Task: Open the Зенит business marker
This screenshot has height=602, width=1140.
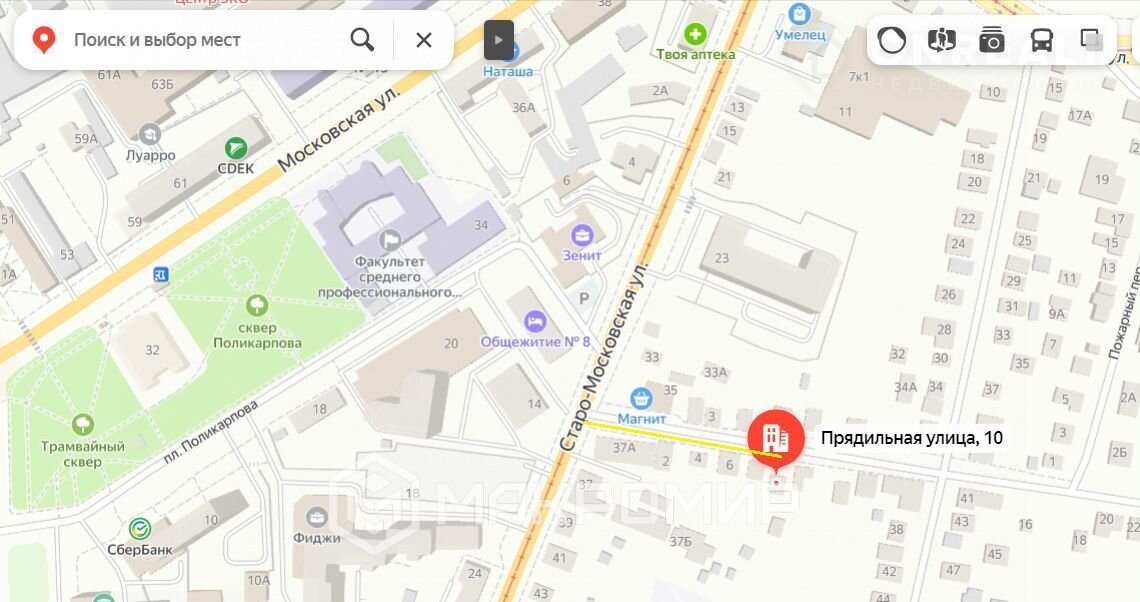Action: click(x=582, y=236)
